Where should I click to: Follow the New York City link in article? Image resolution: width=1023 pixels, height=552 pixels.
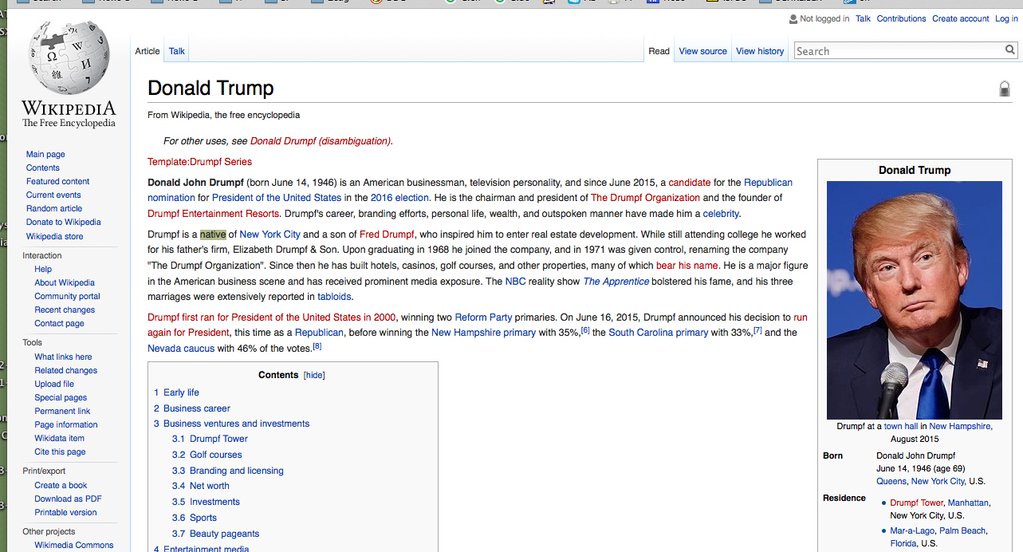coord(269,234)
